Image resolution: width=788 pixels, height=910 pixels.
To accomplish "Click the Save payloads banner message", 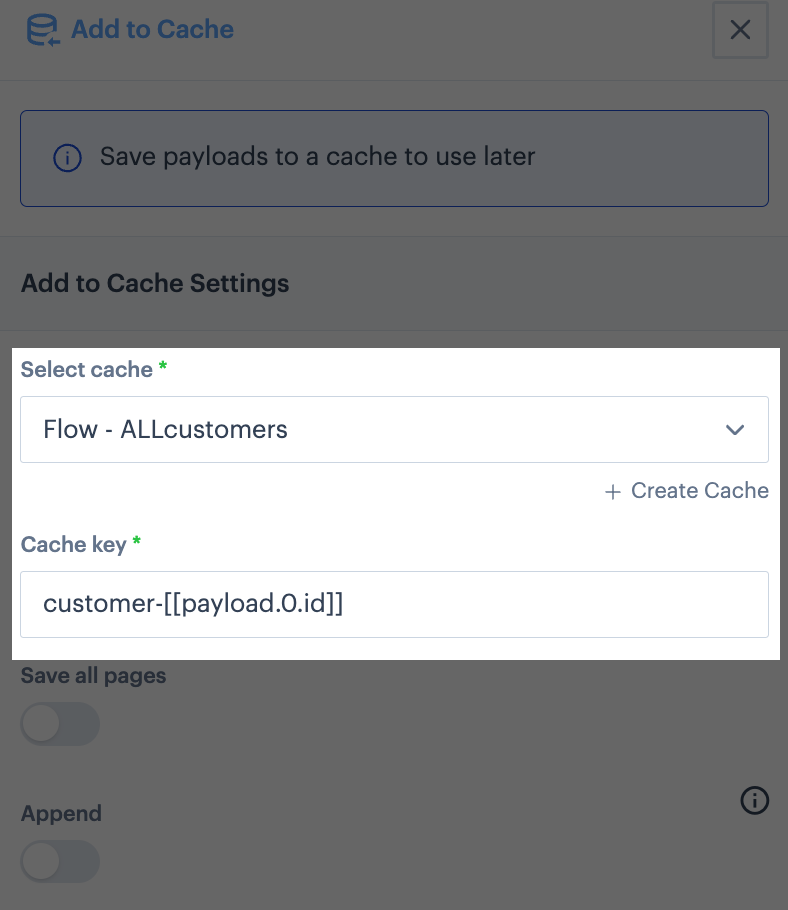I will click(317, 157).
